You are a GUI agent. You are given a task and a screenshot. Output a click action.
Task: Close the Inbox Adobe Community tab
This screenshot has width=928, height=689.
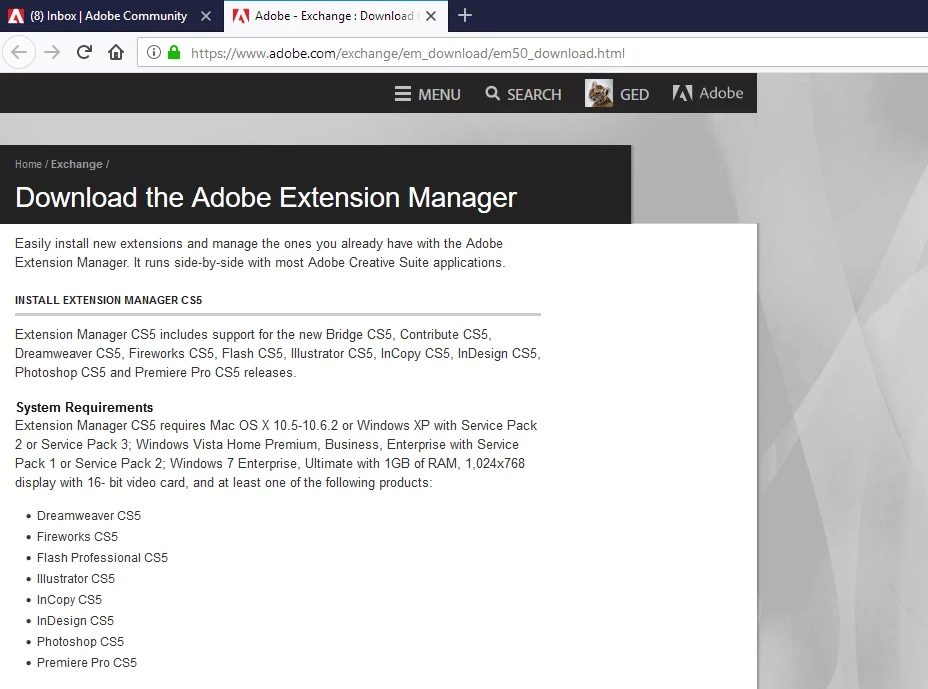pos(206,16)
